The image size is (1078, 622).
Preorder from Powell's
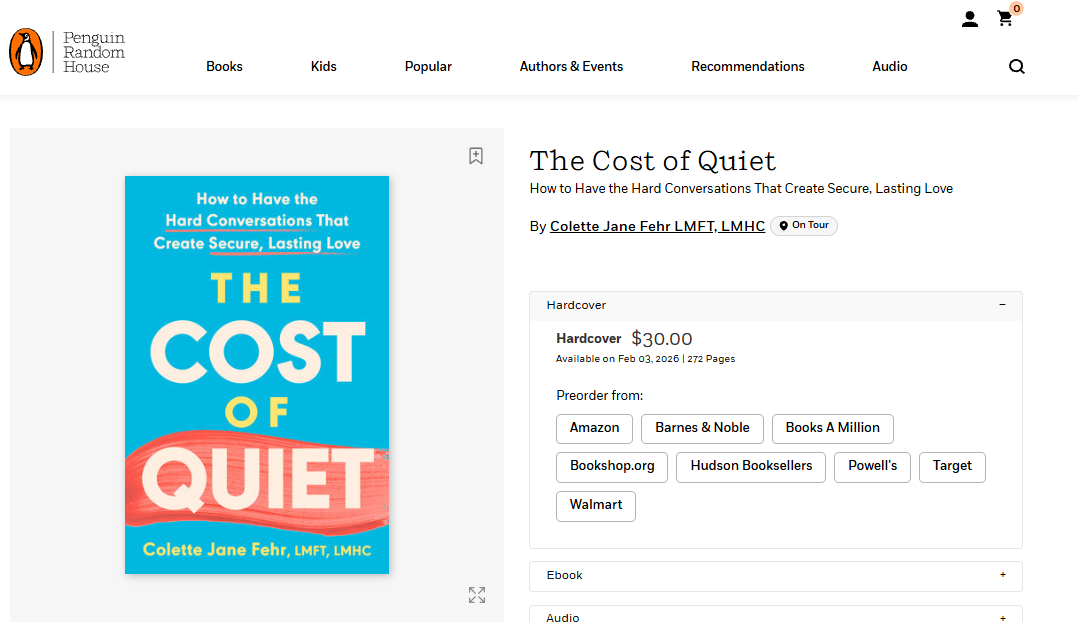coord(872,467)
